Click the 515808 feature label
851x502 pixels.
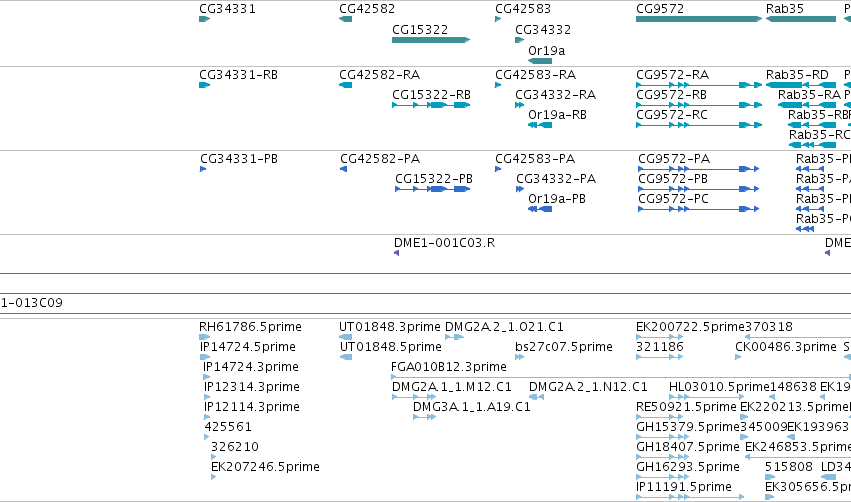click(789, 467)
